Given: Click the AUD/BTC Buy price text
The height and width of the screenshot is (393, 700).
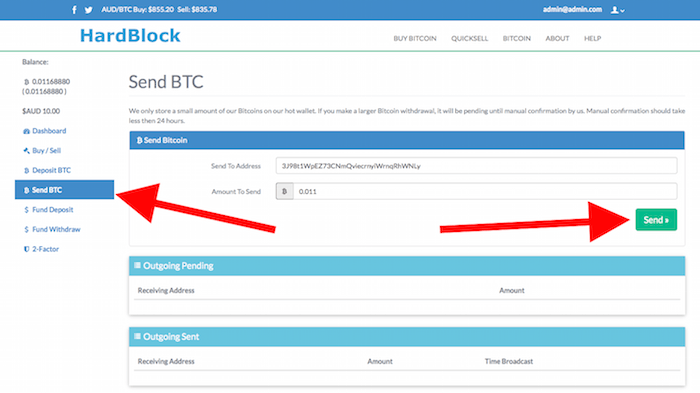Looking at the screenshot, I should tap(138, 9).
